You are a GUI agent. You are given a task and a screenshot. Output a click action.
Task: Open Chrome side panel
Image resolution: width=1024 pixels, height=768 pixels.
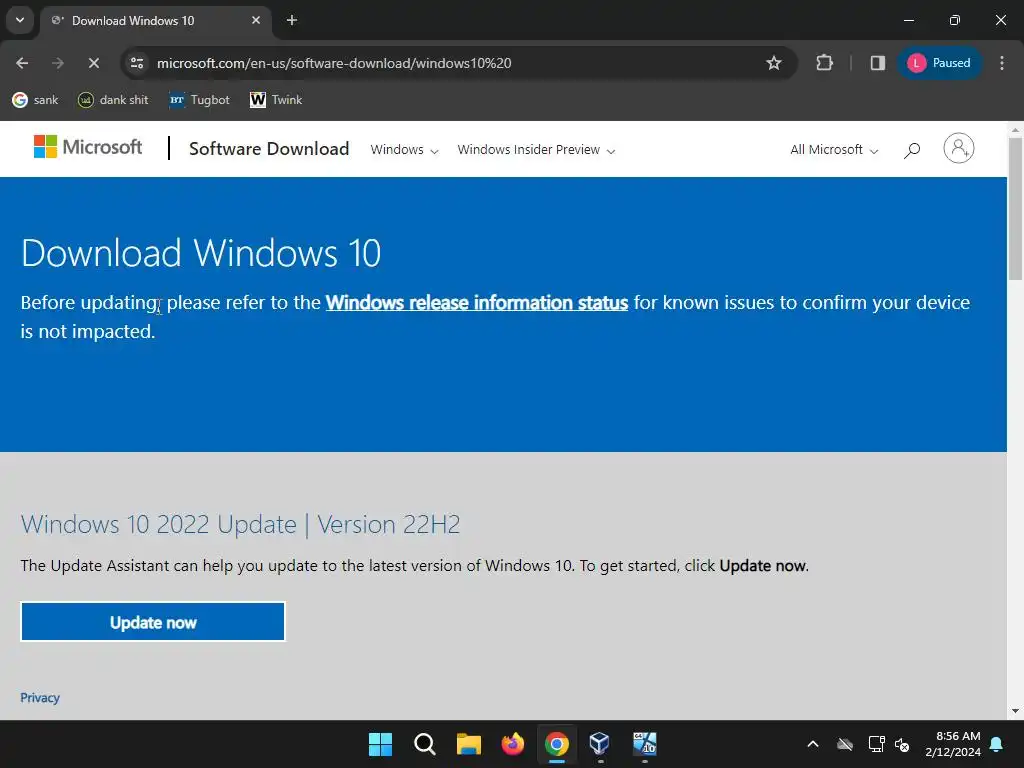point(878,63)
